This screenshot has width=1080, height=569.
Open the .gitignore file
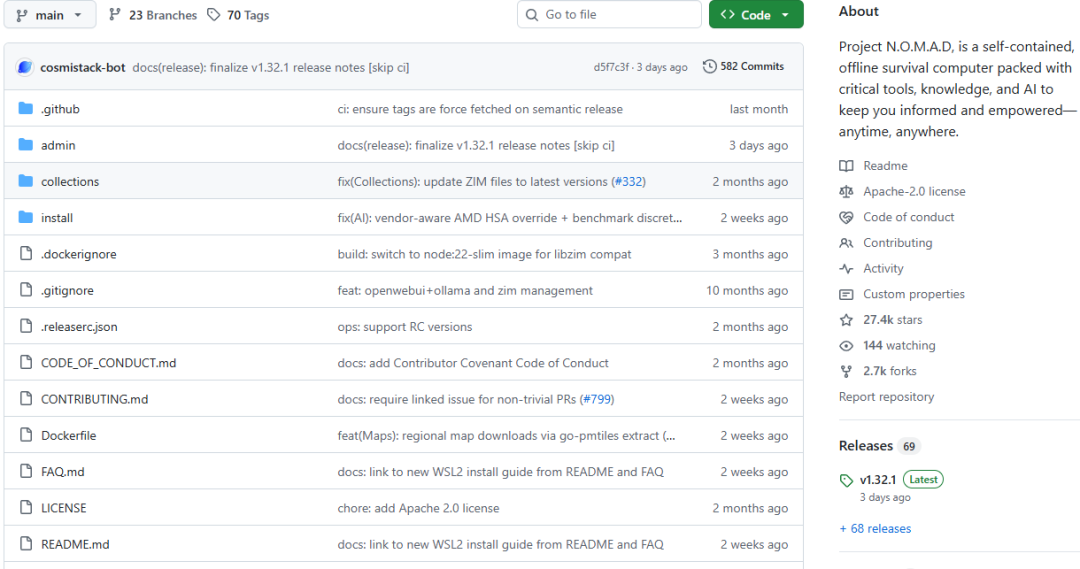tap(67, 291)
